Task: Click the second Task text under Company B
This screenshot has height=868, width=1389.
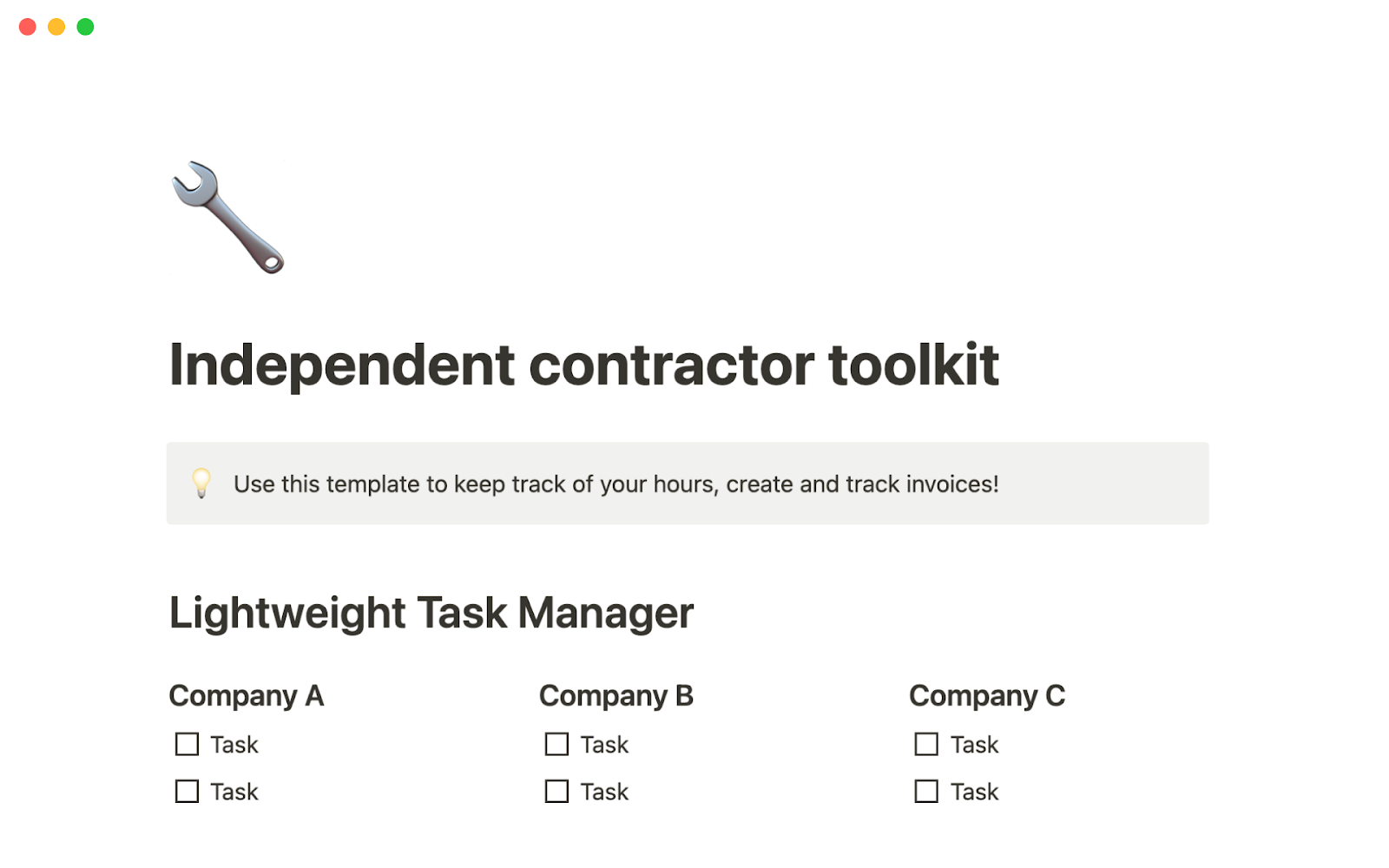Action: (x=604, y=792)
